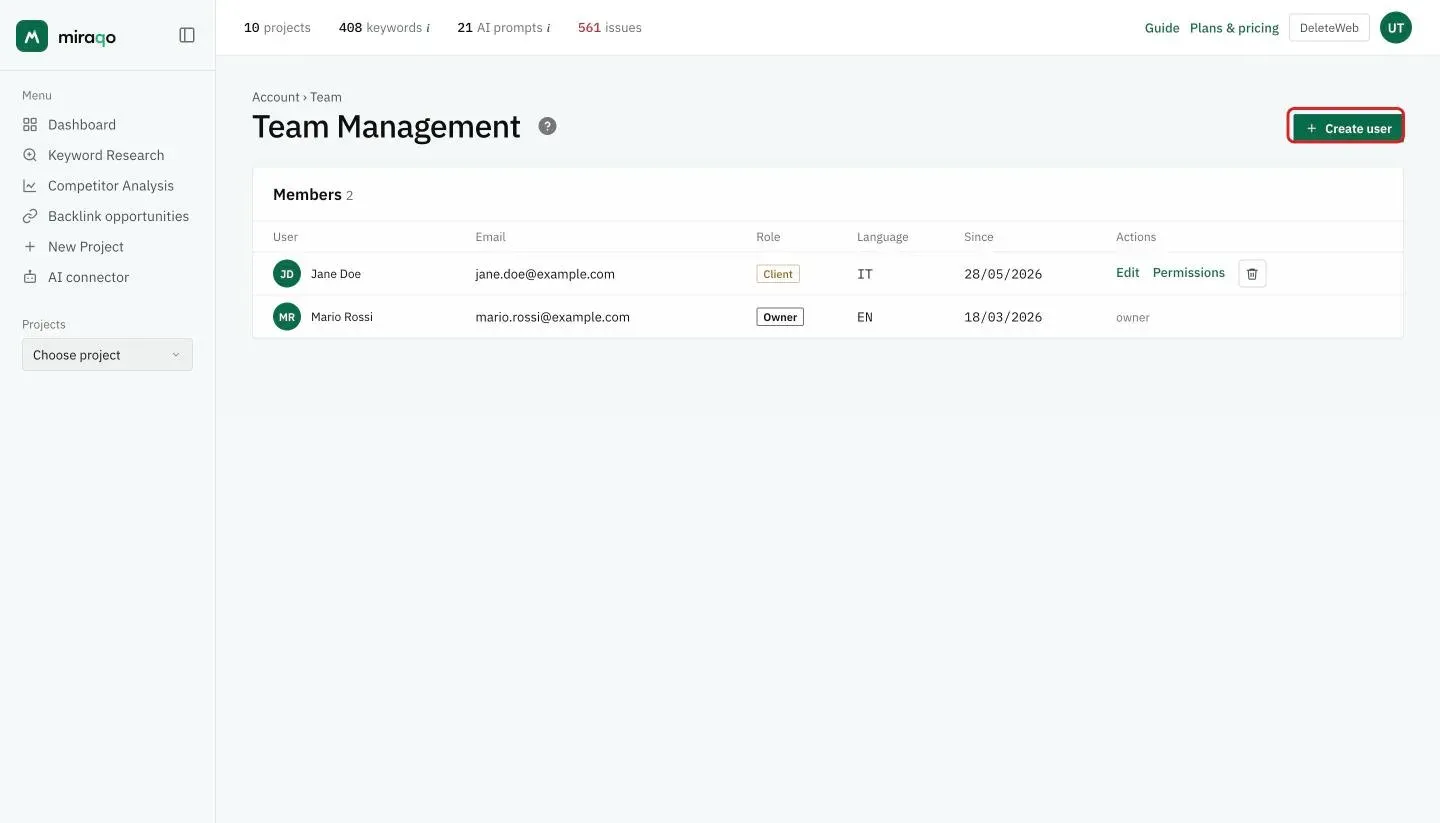
Task: Select mario.rossi@example.com email cell
Action: [552, 317]
